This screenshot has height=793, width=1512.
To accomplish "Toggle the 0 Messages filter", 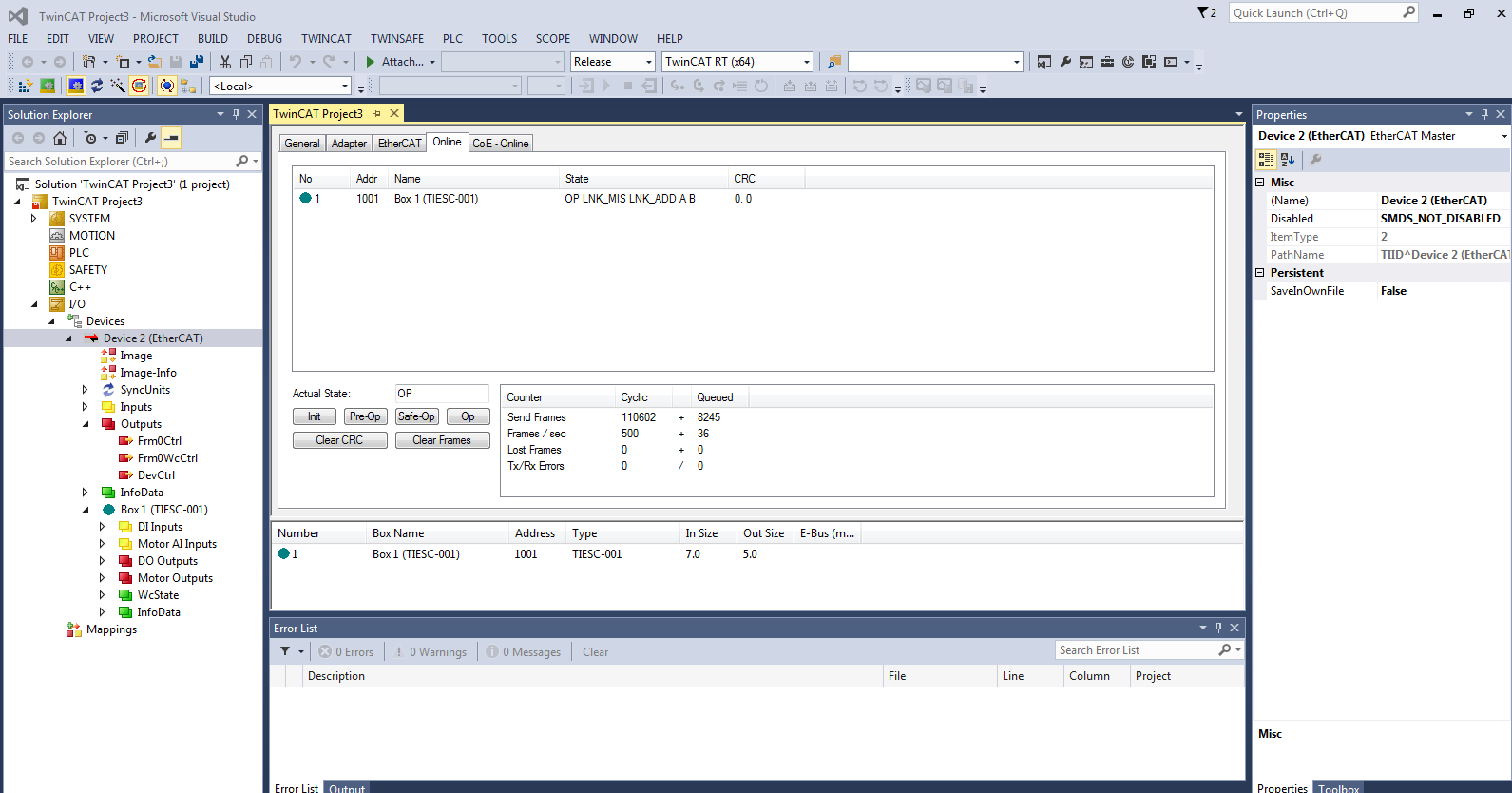I will (524, 652).
